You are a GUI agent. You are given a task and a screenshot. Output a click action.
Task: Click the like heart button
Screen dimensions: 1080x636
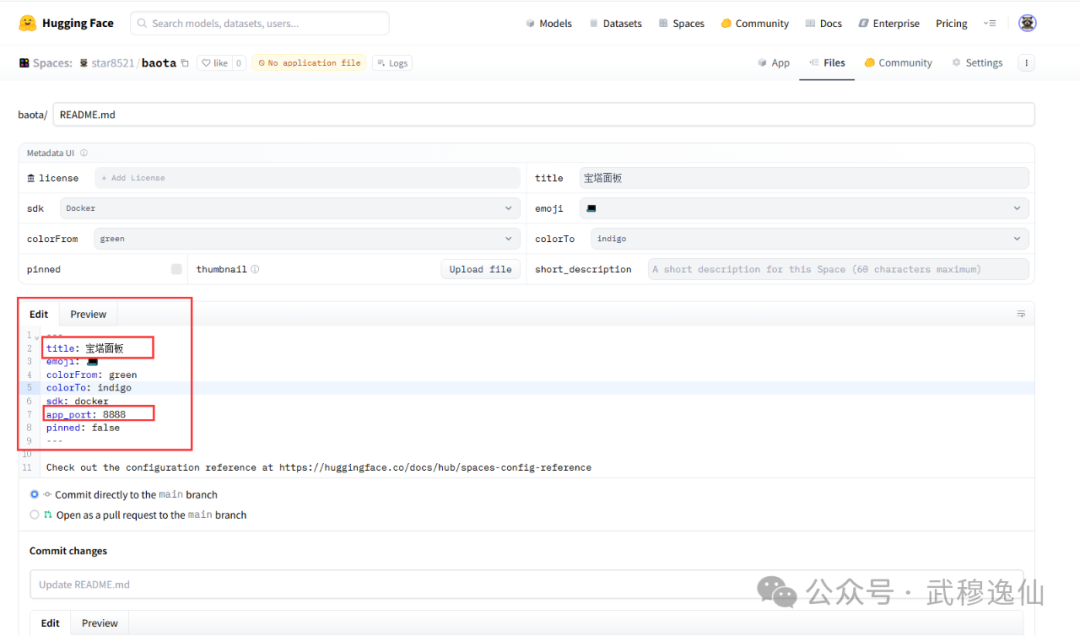click(x=215, y=63)
